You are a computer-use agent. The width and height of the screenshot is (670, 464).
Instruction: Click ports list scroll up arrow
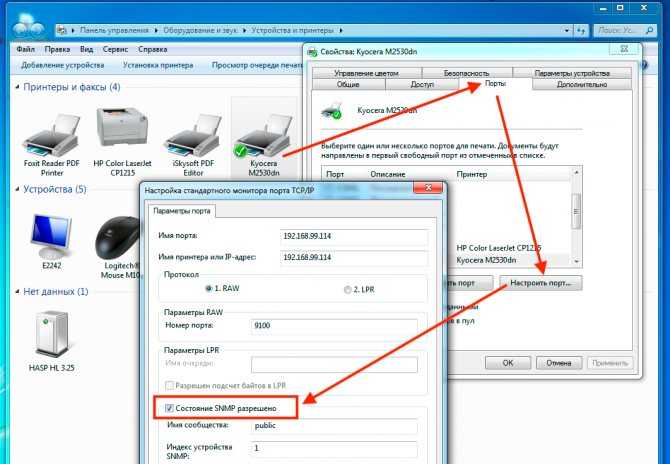click(576, 172)
